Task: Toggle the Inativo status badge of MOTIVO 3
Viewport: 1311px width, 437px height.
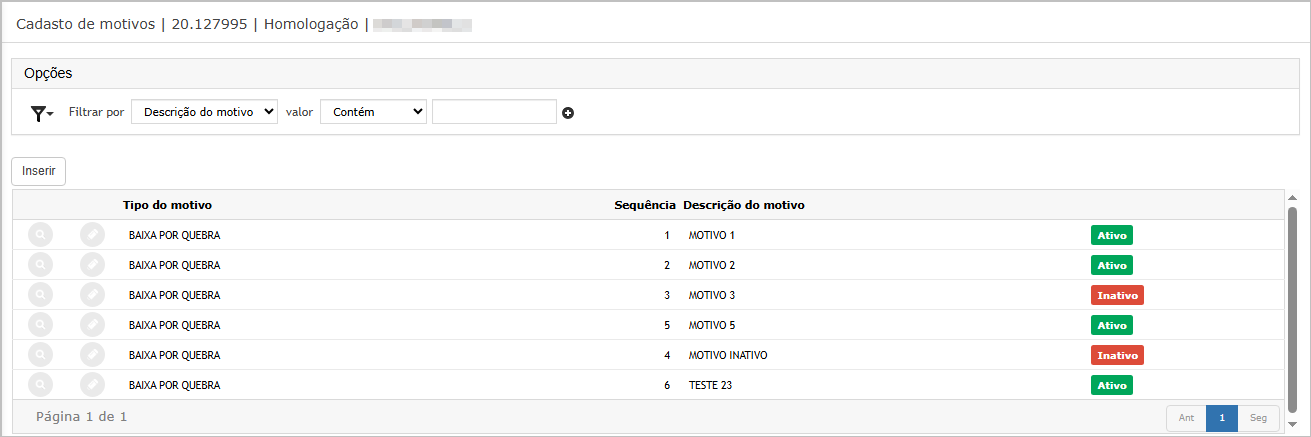Action: click(x=1116, y=296)
